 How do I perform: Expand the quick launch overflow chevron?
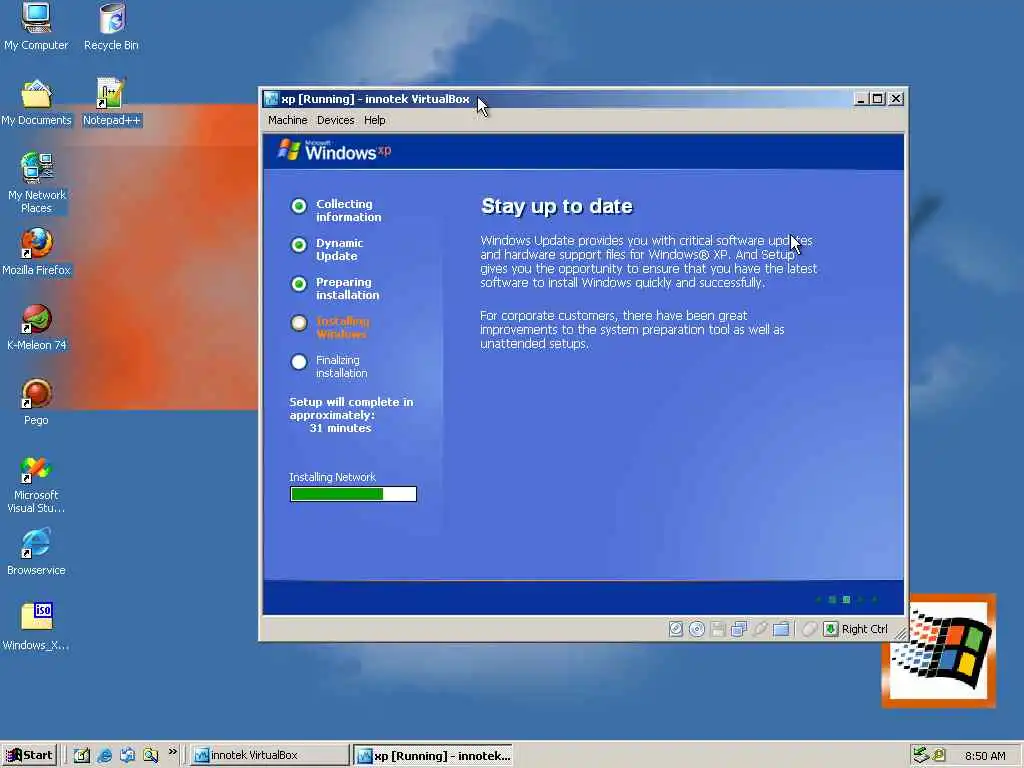coord(172,752)
